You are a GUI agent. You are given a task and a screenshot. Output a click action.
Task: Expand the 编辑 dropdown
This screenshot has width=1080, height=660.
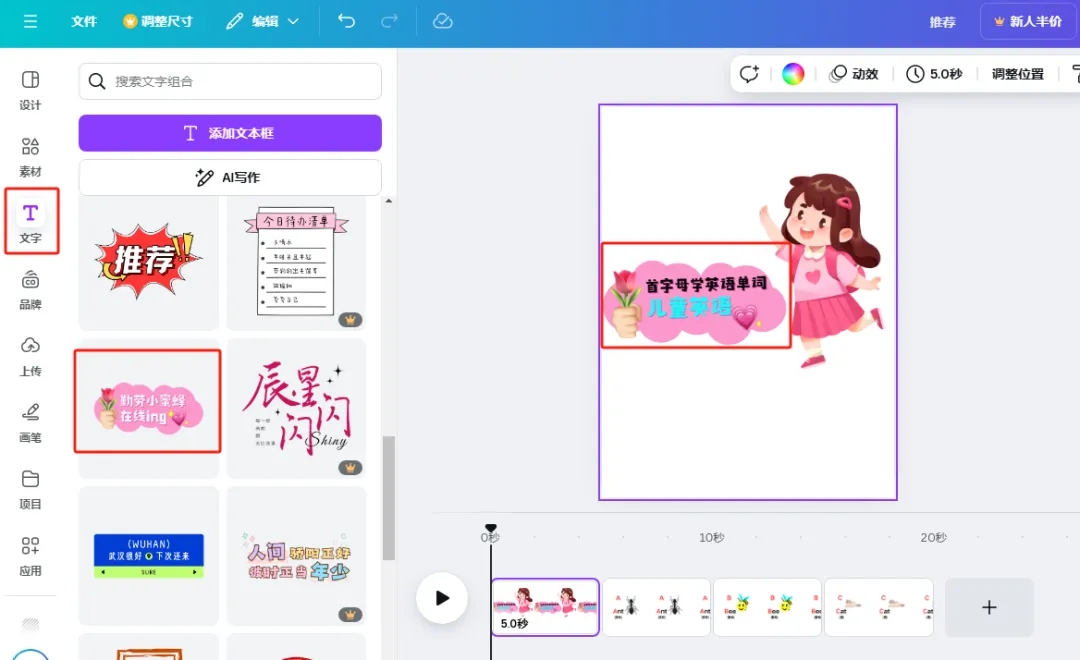tap(262, 21)
